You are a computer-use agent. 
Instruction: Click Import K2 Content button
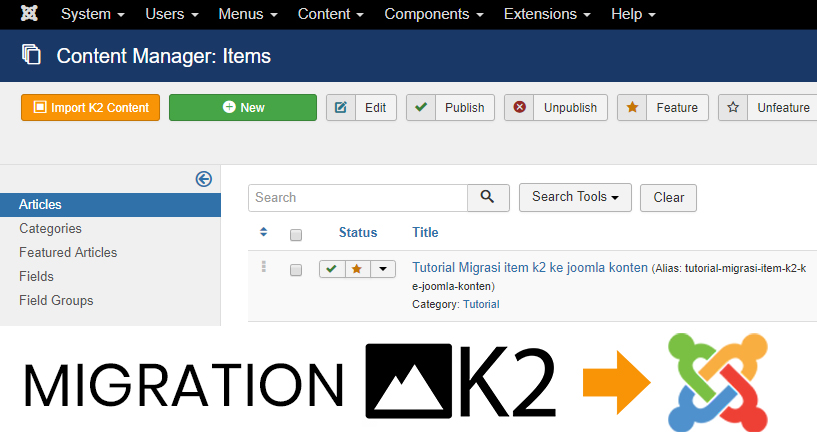click(x=91, y=107)
